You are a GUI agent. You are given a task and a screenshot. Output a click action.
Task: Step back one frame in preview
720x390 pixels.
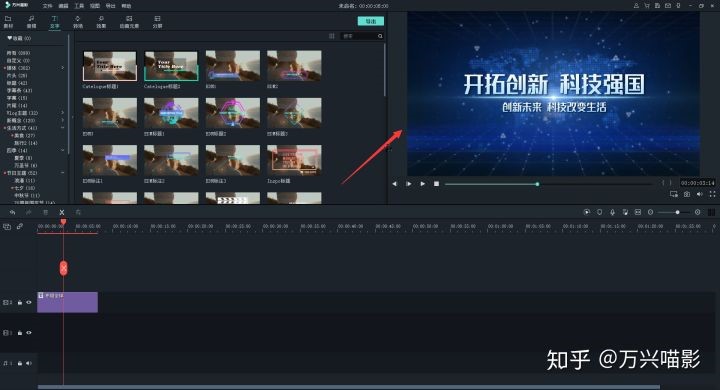394,184
